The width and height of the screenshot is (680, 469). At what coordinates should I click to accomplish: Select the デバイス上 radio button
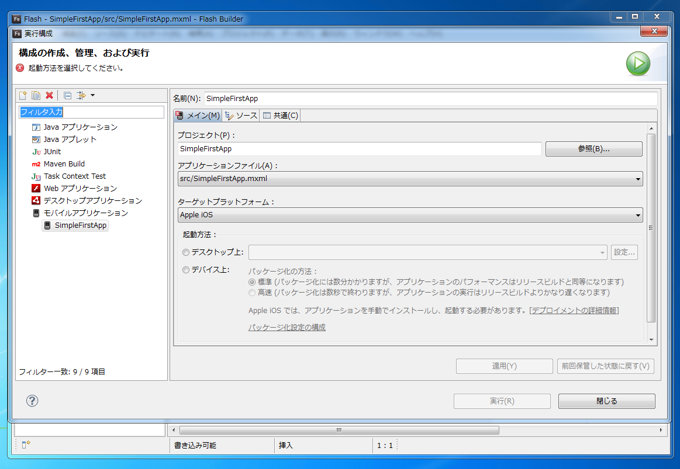click(x=186, y=270)
